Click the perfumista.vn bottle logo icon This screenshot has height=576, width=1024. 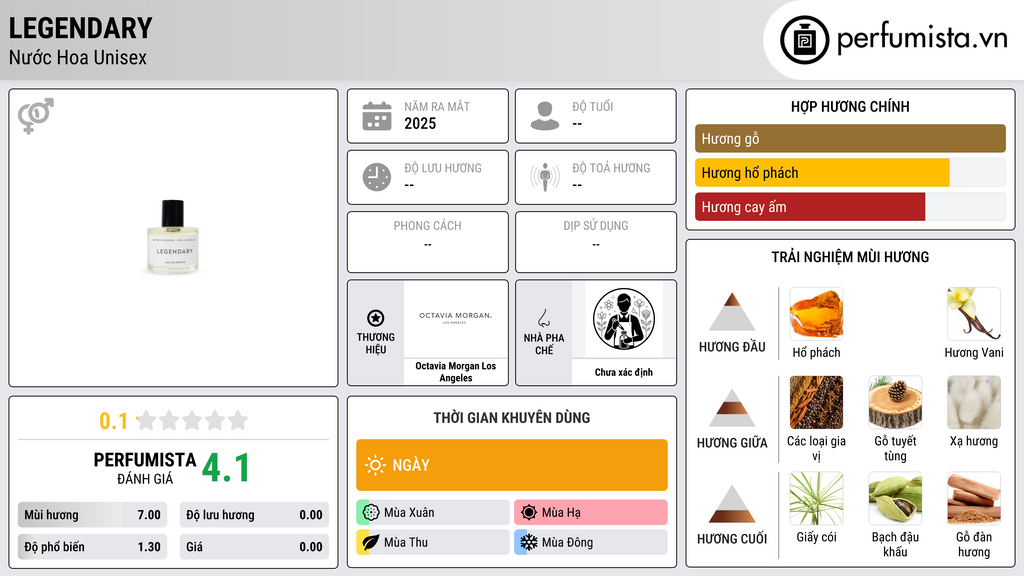tap(804, 40)
